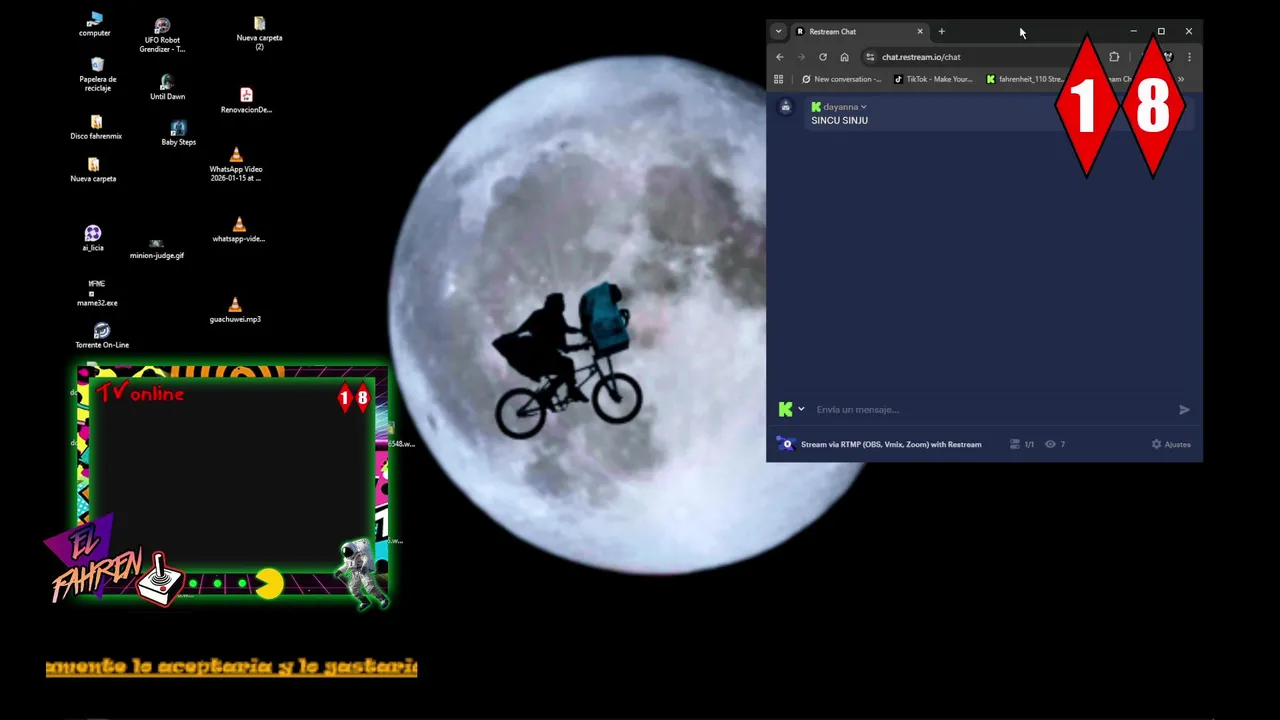Open the computer desktop shortcut

95,24
